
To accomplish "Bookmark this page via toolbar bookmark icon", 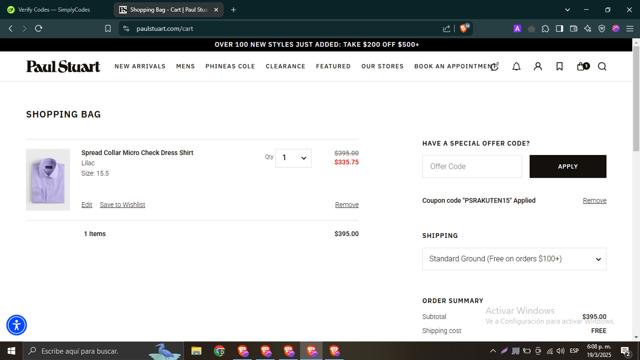I will point(108,29).
